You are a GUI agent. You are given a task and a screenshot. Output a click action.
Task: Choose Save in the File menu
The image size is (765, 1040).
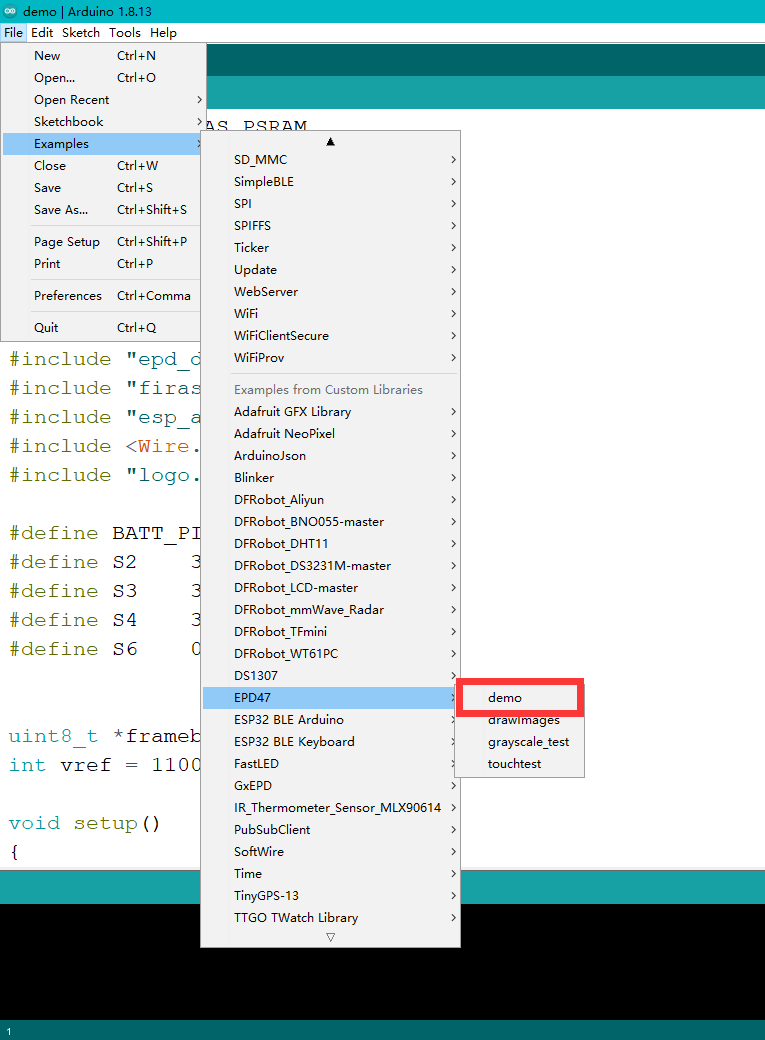click(103, 188)
